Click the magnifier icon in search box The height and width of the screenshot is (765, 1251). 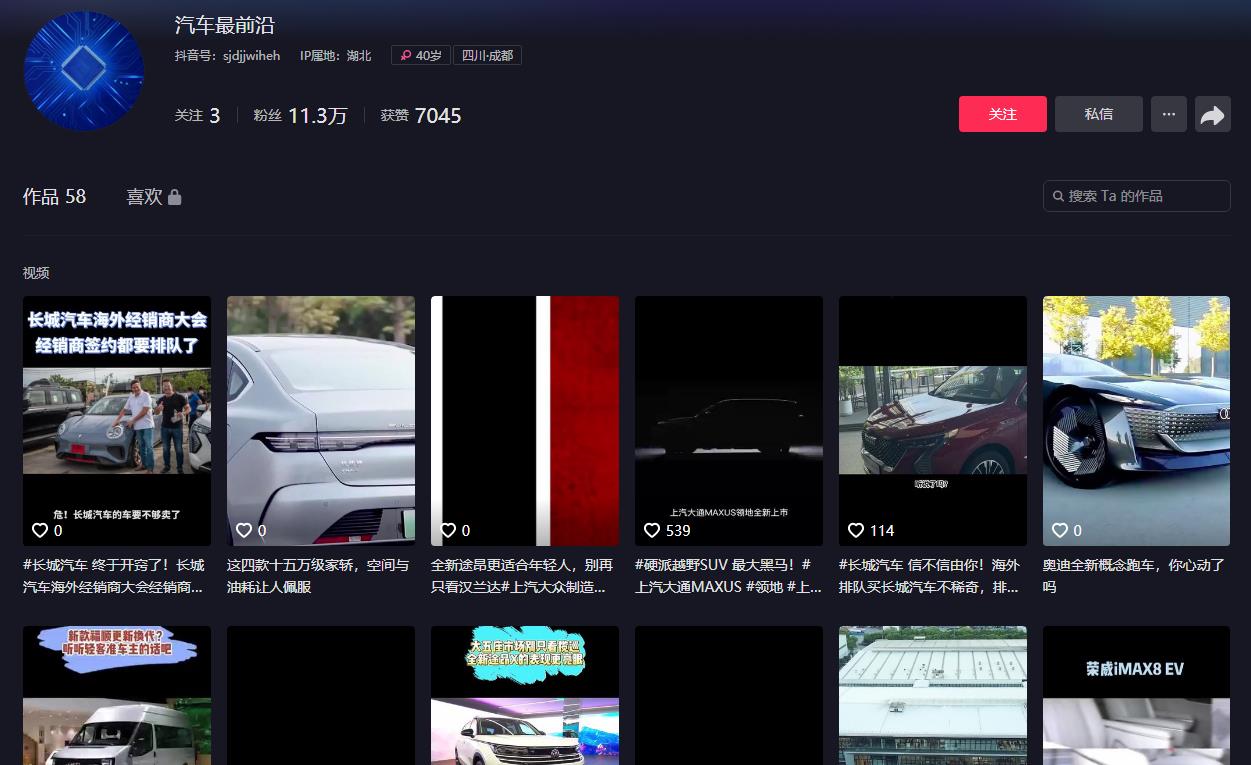[1058, 196]
